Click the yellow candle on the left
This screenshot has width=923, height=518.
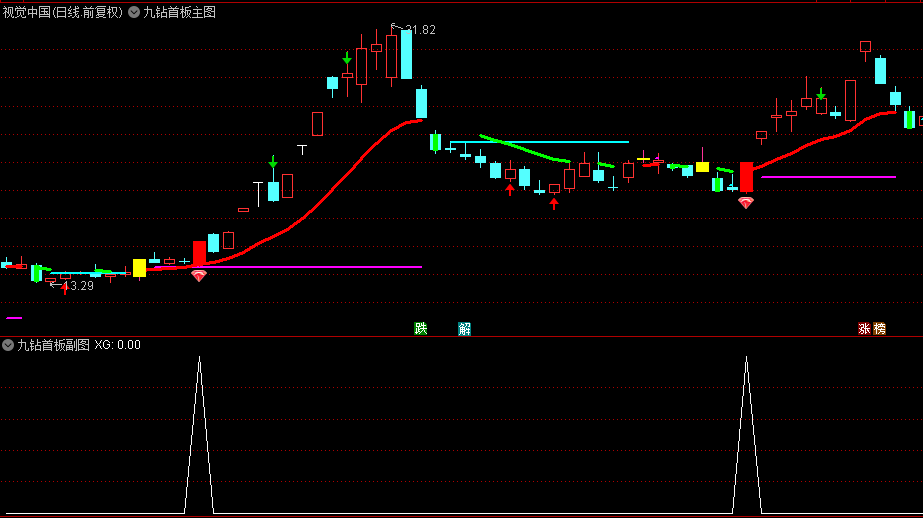click(140, 268)
